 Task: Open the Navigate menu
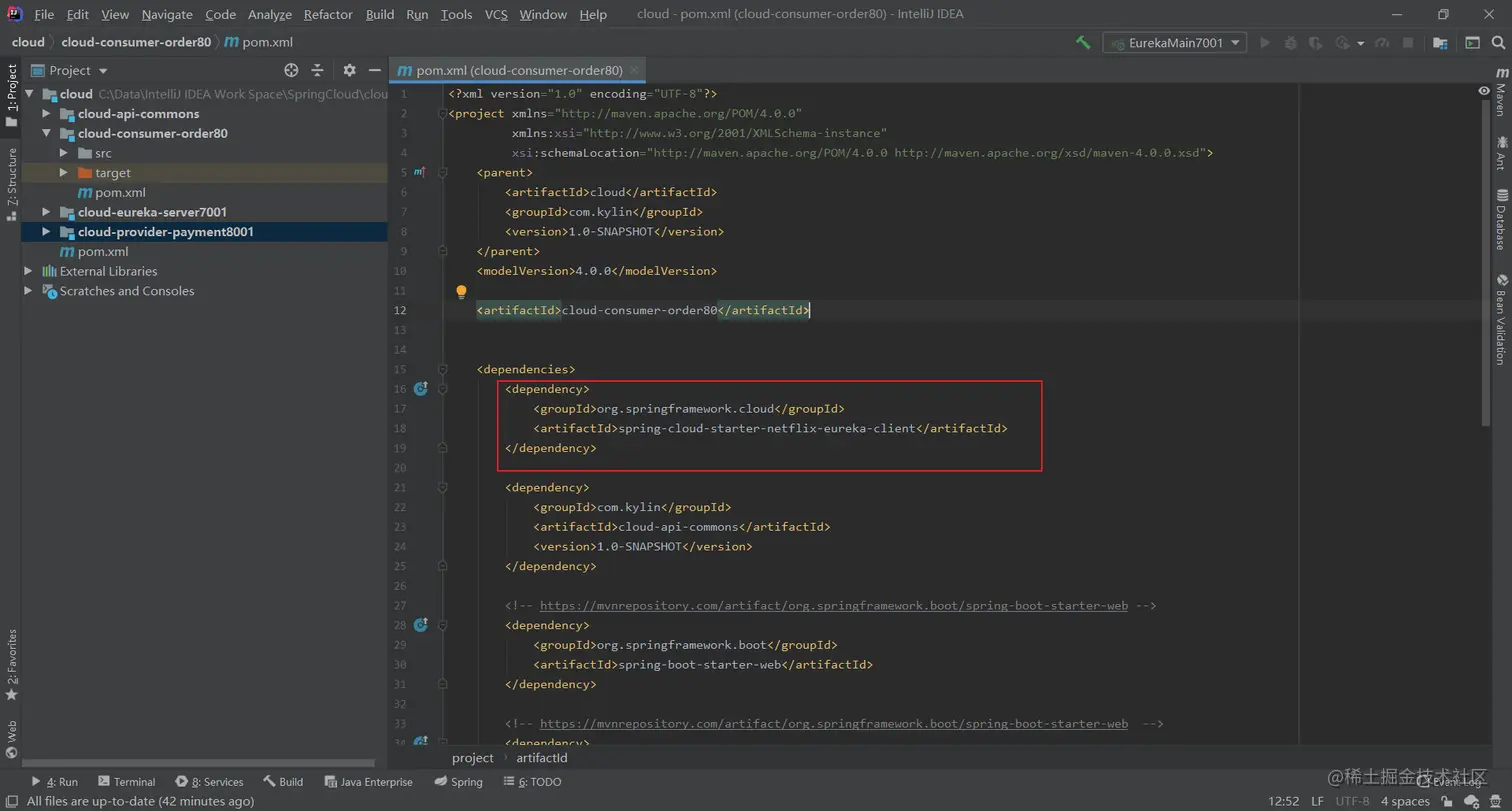(166, 14)
